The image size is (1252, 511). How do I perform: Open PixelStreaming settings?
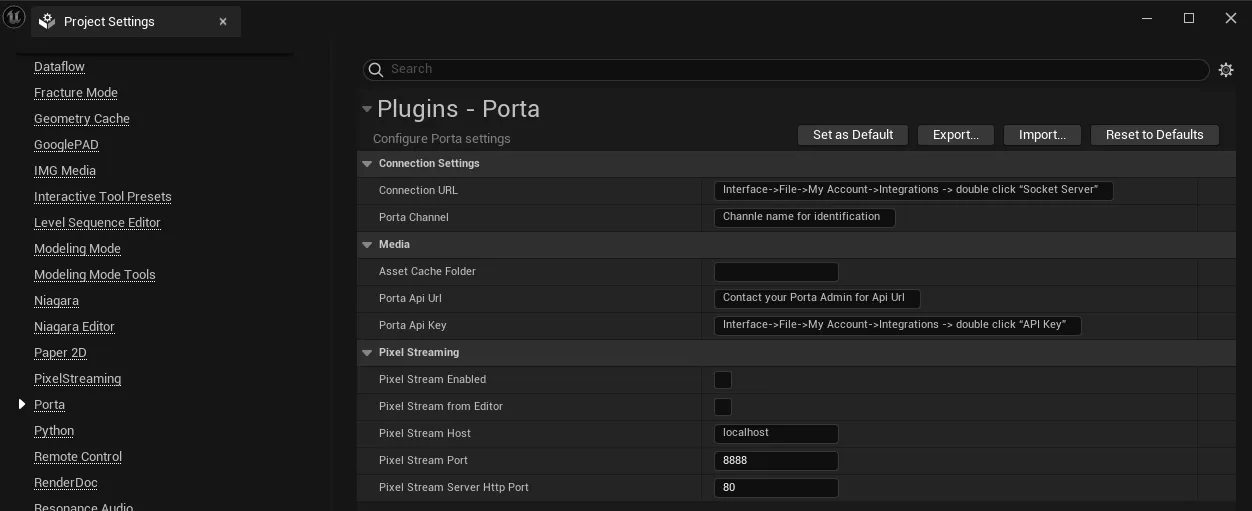click(x=78, y=379)
